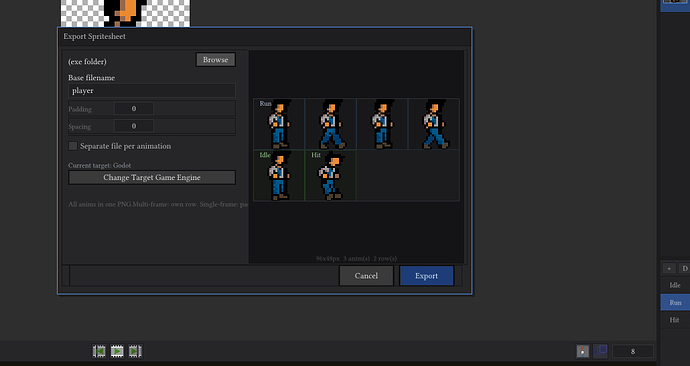Select the Hit animation in list
690x366 pixels.
(675, 320)
